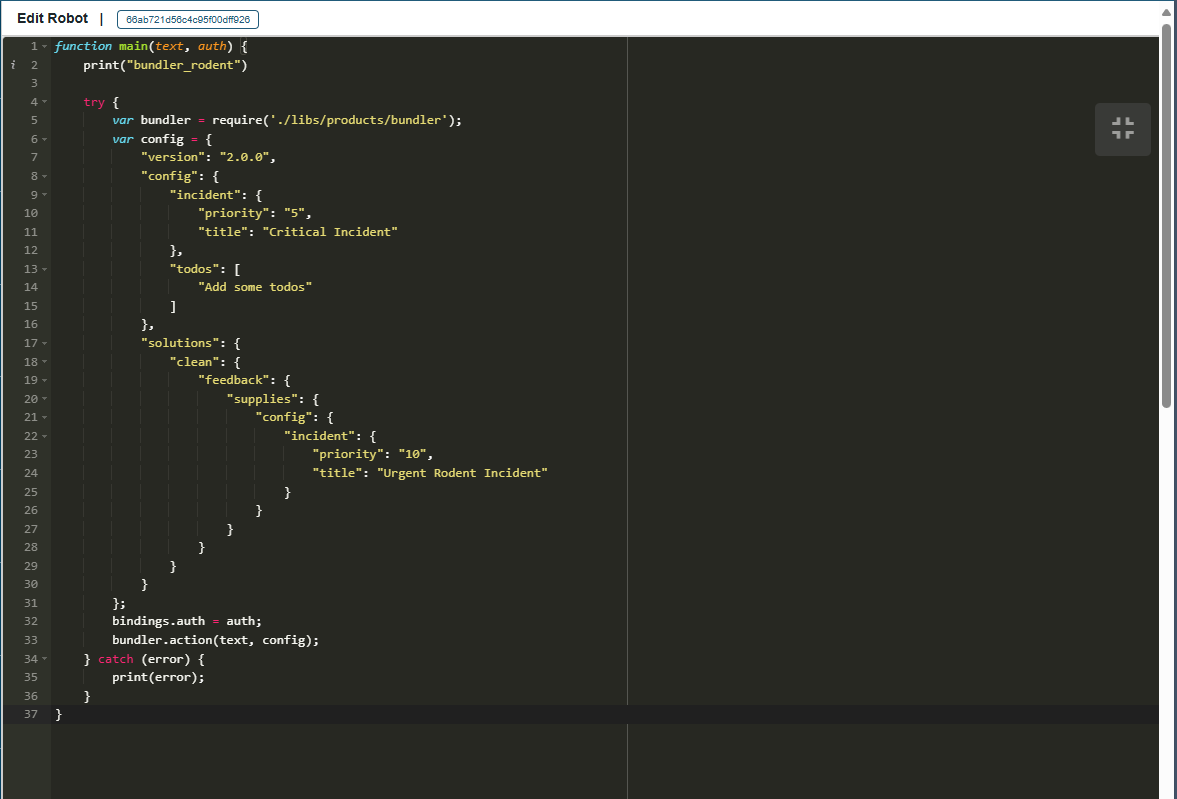The image size is (1177, 799).
Task: Click the catch keyword
Action: coord(116,659)
